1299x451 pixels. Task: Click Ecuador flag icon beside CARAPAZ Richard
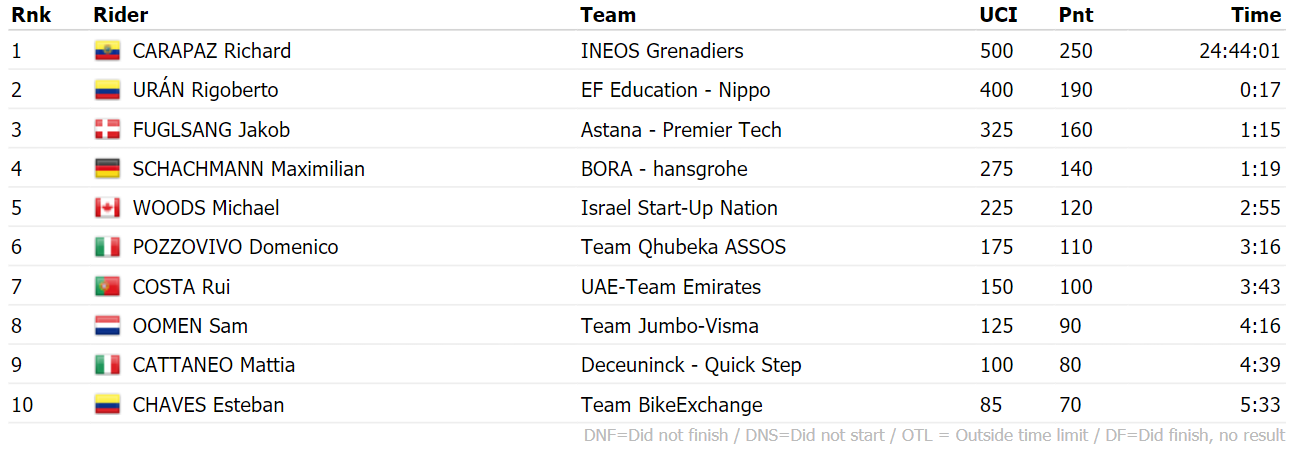coord(107,51)
